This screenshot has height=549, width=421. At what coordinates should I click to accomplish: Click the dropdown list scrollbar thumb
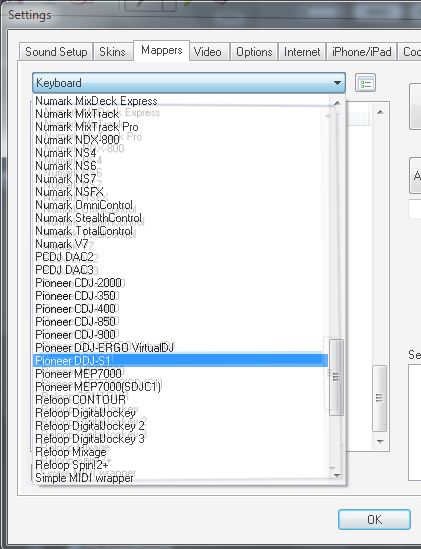coord(337,377)
